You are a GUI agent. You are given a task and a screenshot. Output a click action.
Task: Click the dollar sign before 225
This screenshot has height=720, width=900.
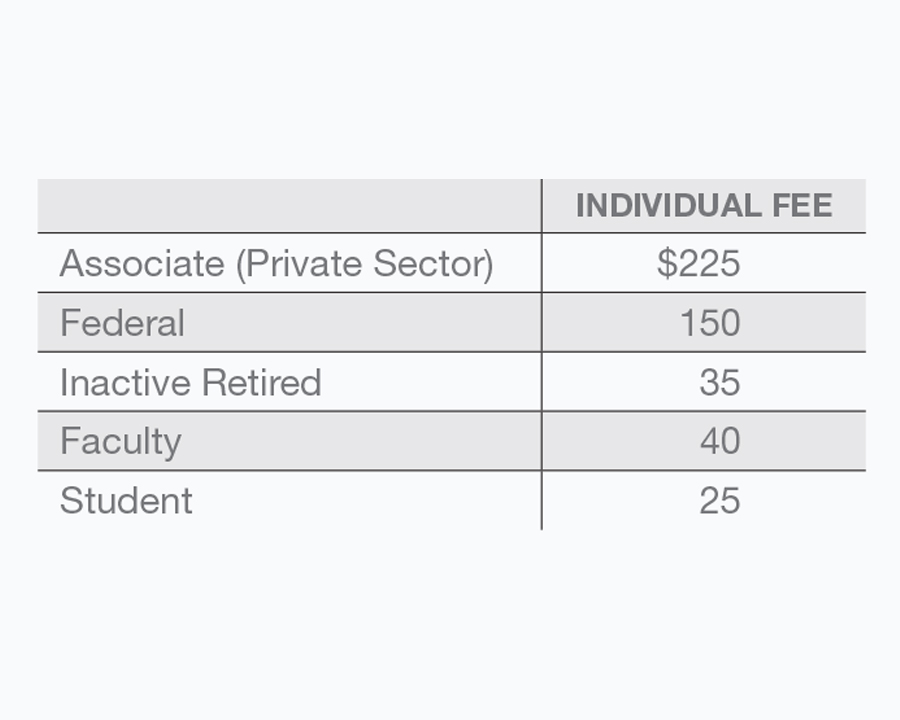[x=667, y=264]
